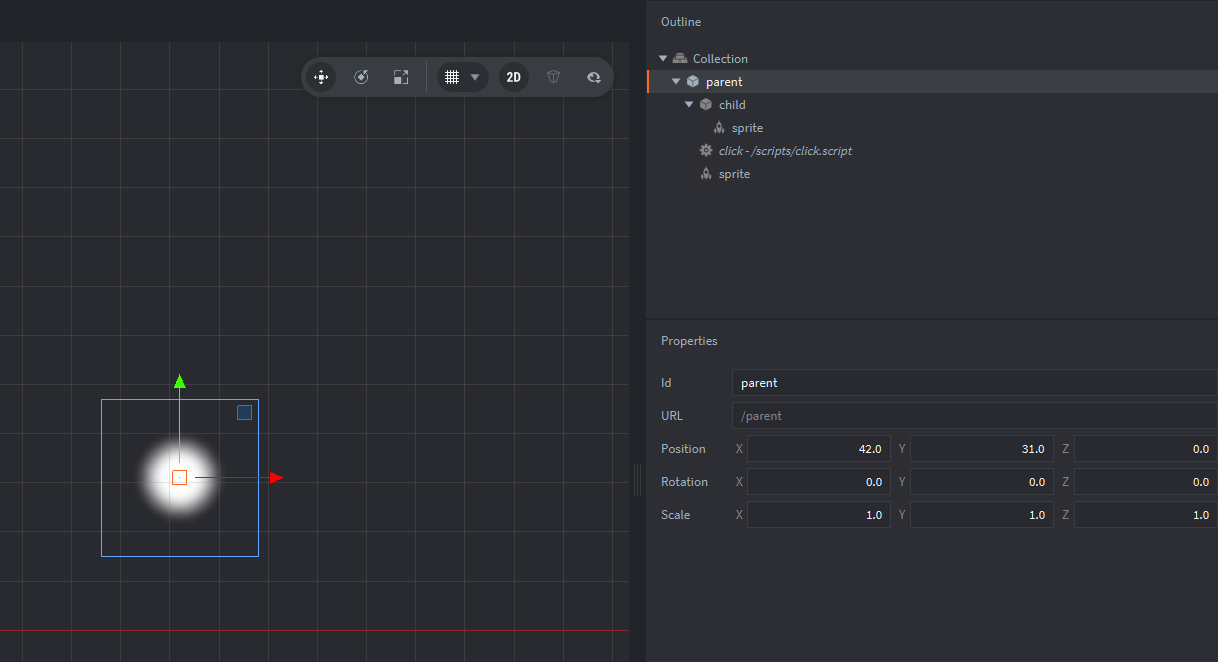Image resolution: width=1218 pixels, height=662 pixels.
Task: Toggle the 2D view mode button
Action: pyautogui.click(x=513, y=77)
